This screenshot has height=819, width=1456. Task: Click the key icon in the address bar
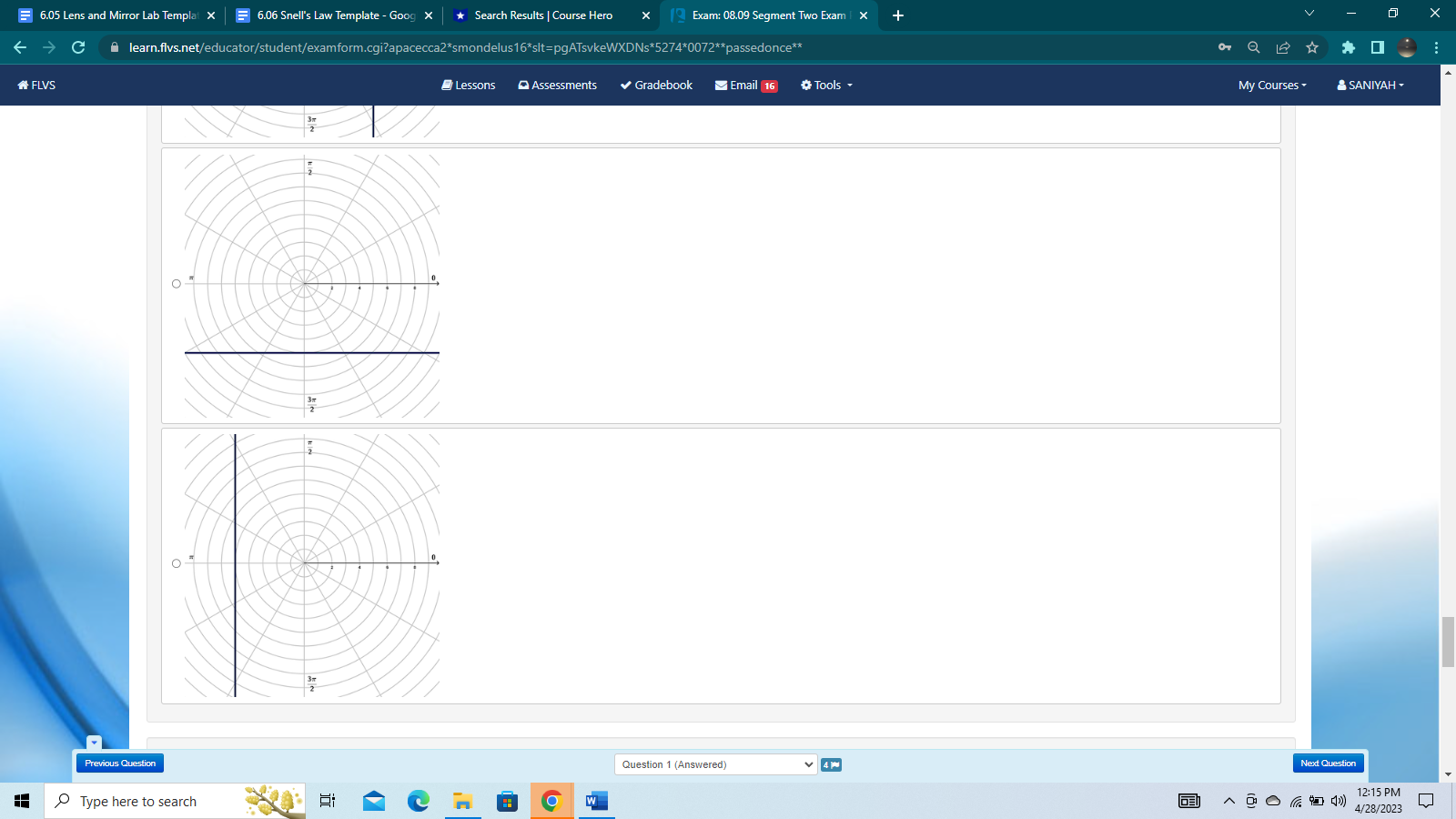click(1225, 47)
